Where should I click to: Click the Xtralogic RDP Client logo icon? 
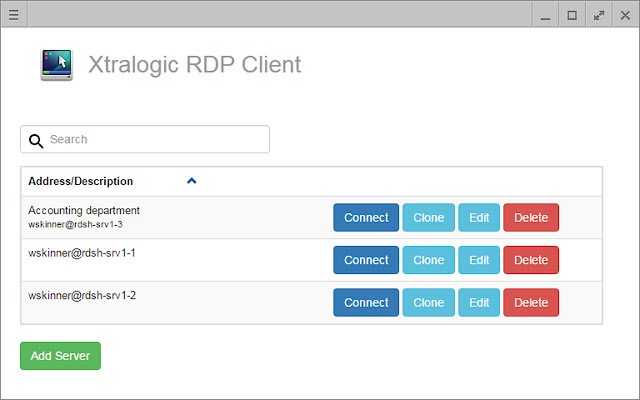tap(57, 65)
